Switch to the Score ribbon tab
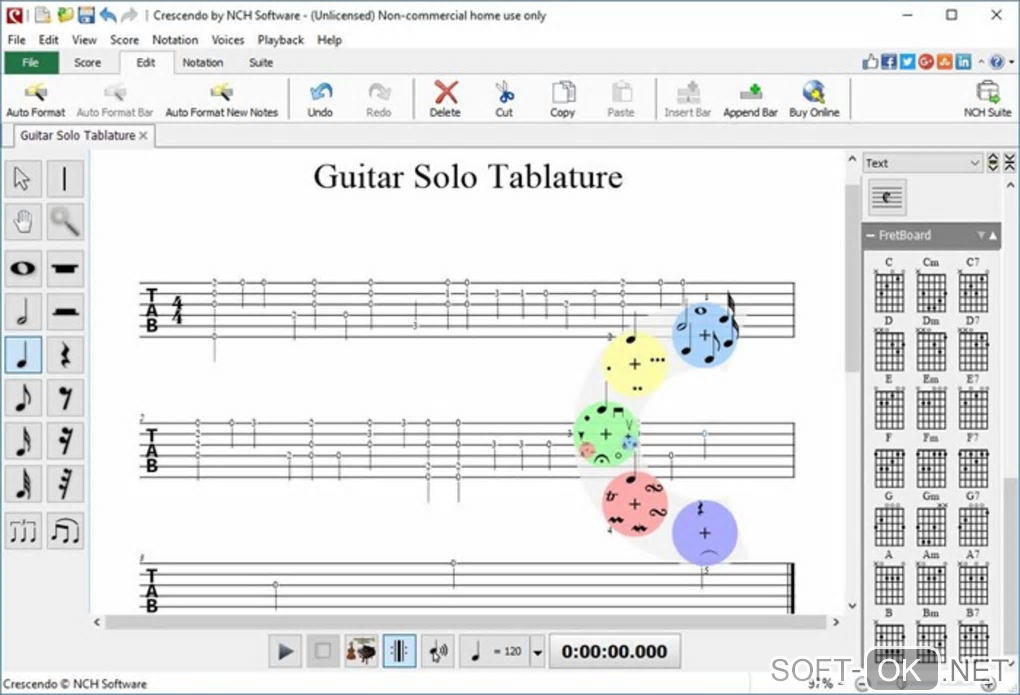 click(87, 62)
